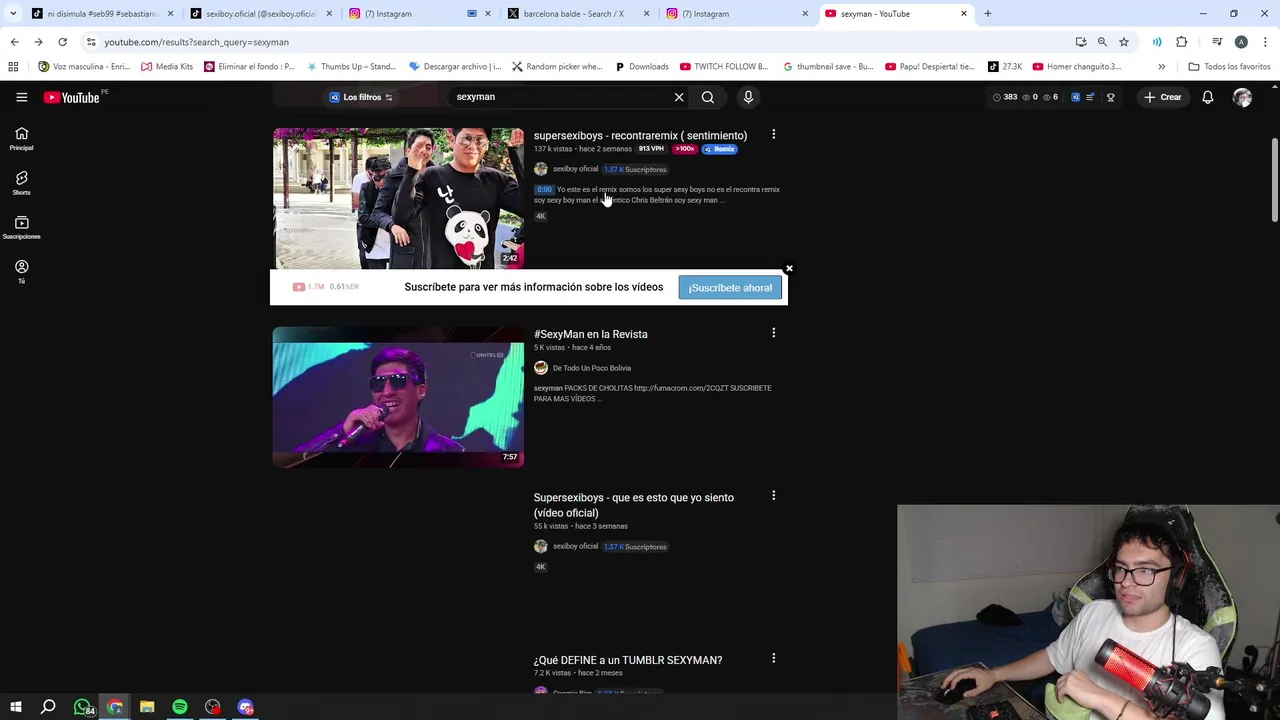Open ¿Qué DEFINE a un TUMBLR SEXYMAN? title
The height and width of the screenshot is (720, 1280).
(627, 660)
